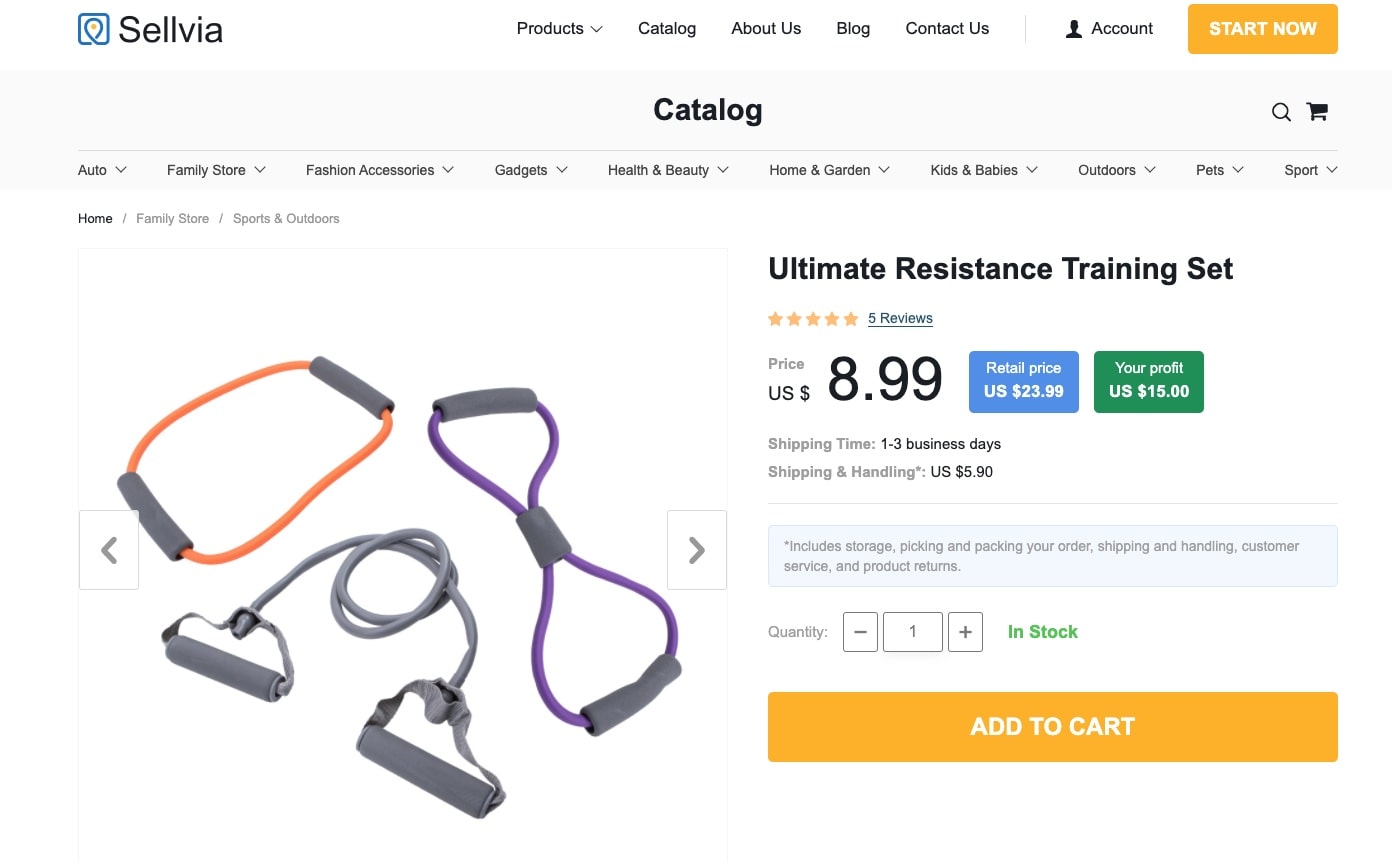1392x862 pixels.
Task: Click the Sellvia logo icon
Action: coord(92,29)
